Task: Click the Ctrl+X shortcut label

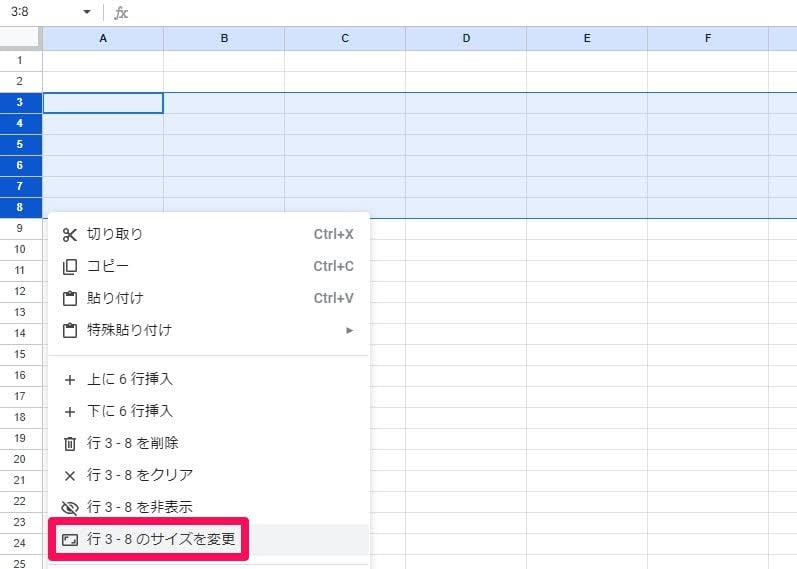Action: (x=333, y=234)
